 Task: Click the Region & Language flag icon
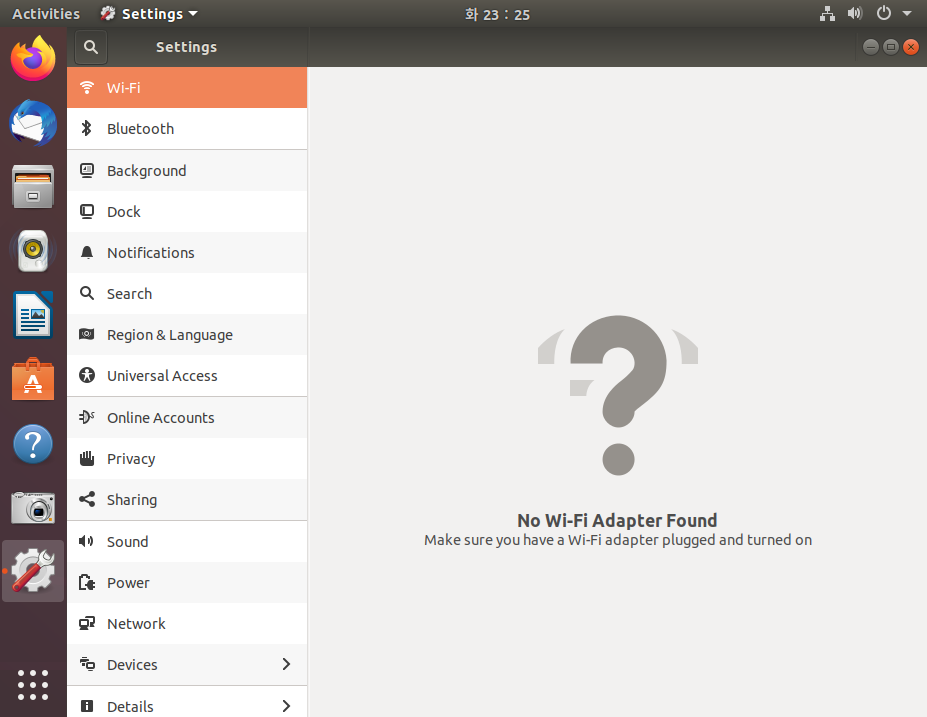pyautogui.click(x=87, y=335)
